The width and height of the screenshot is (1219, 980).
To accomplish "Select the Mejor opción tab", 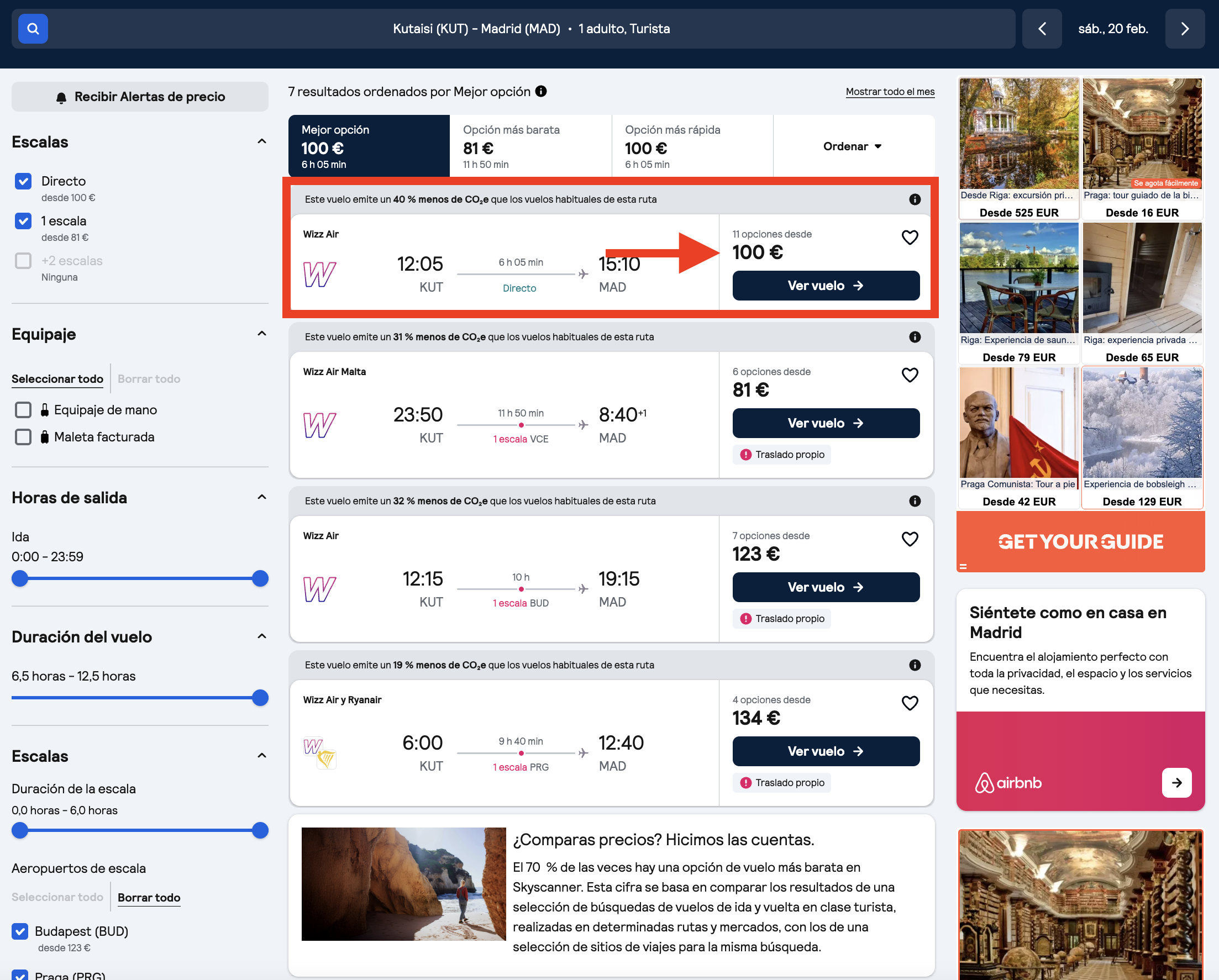I will (x=369, y=146).
